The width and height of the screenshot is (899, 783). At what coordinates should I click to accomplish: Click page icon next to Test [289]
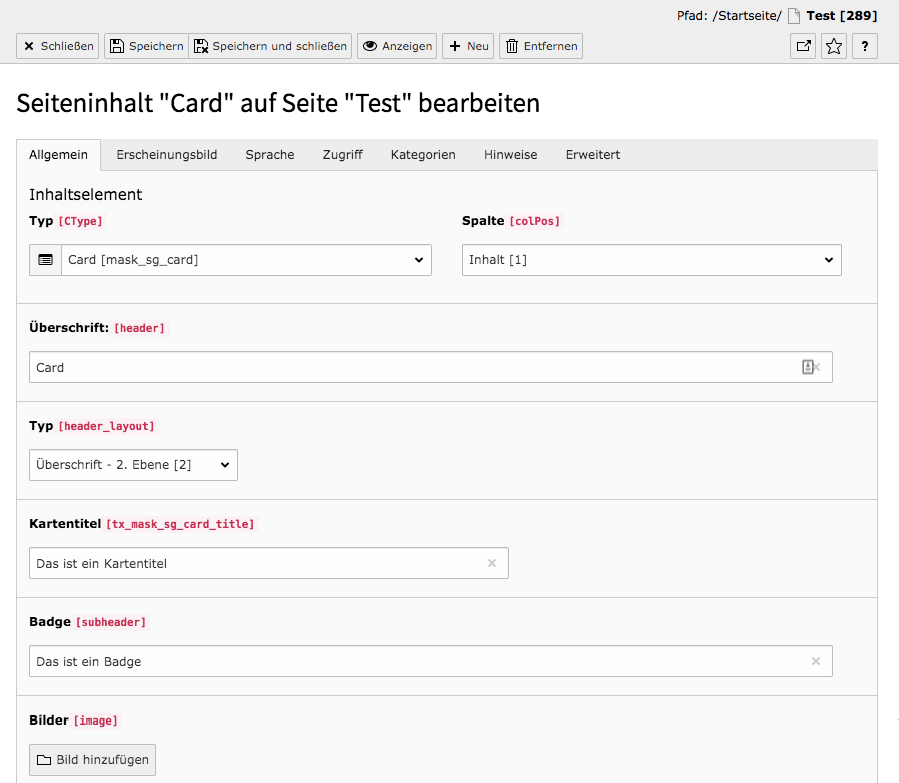pyautogui.click(x=794, y=16)
